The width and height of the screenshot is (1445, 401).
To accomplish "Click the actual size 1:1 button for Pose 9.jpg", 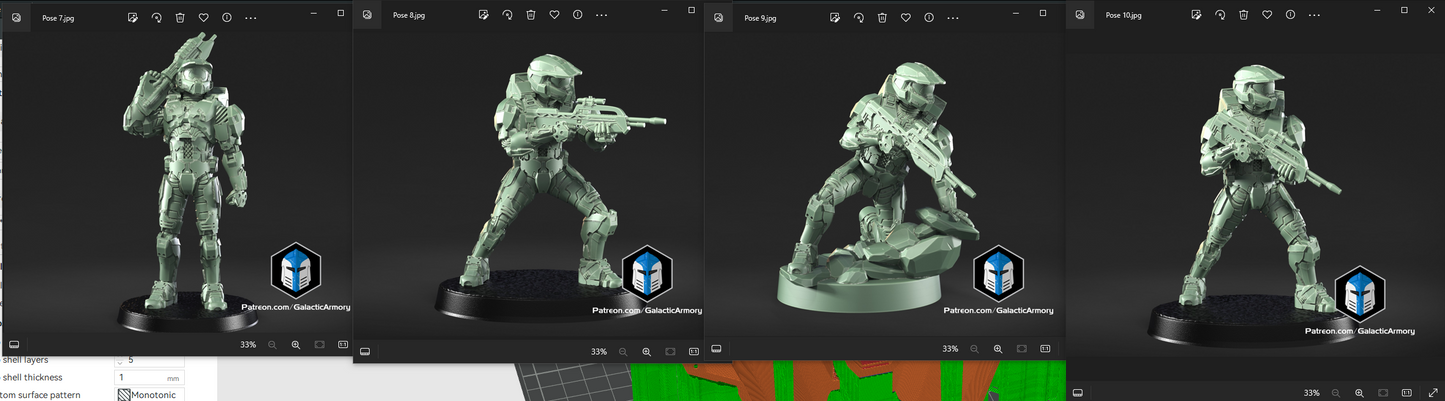I will pos(1045,349).
